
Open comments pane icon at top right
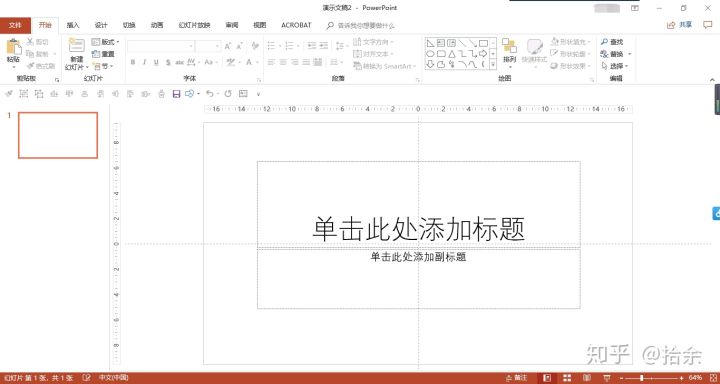pyautogui.click(x=708, y=25)
